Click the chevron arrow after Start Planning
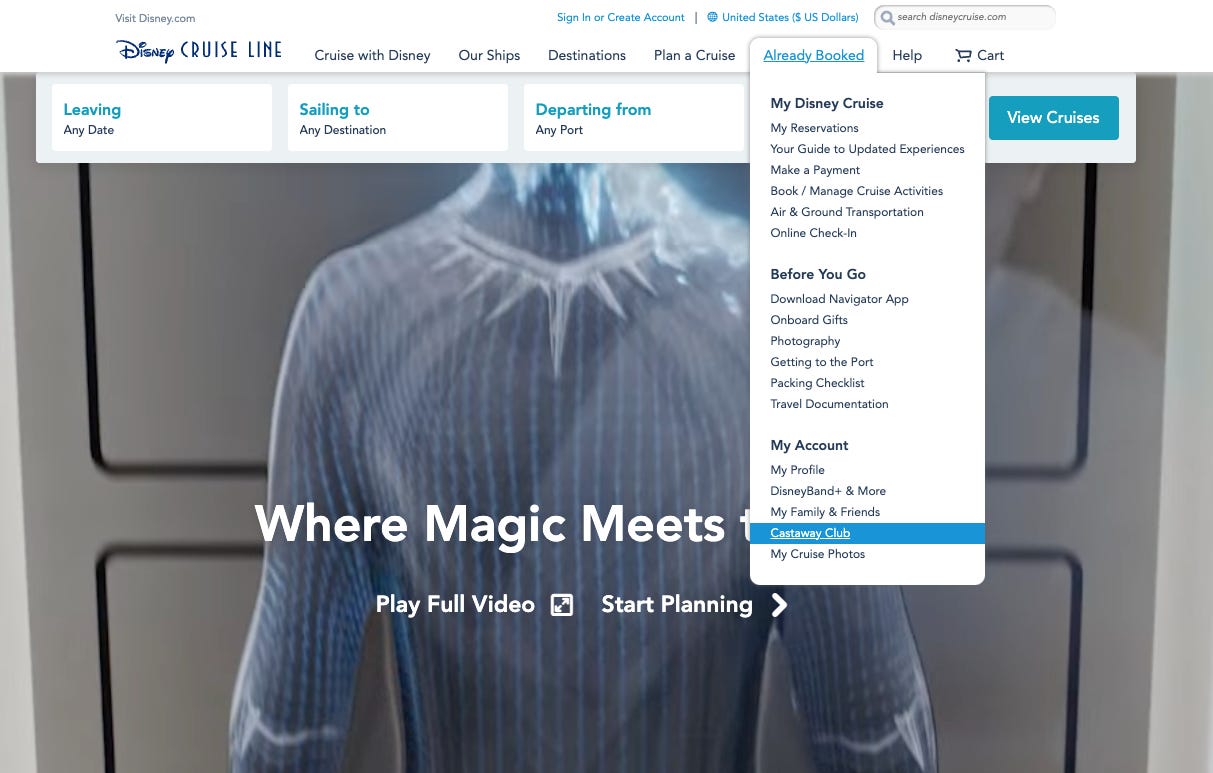The image size is (1213, 773). point(779,604)
